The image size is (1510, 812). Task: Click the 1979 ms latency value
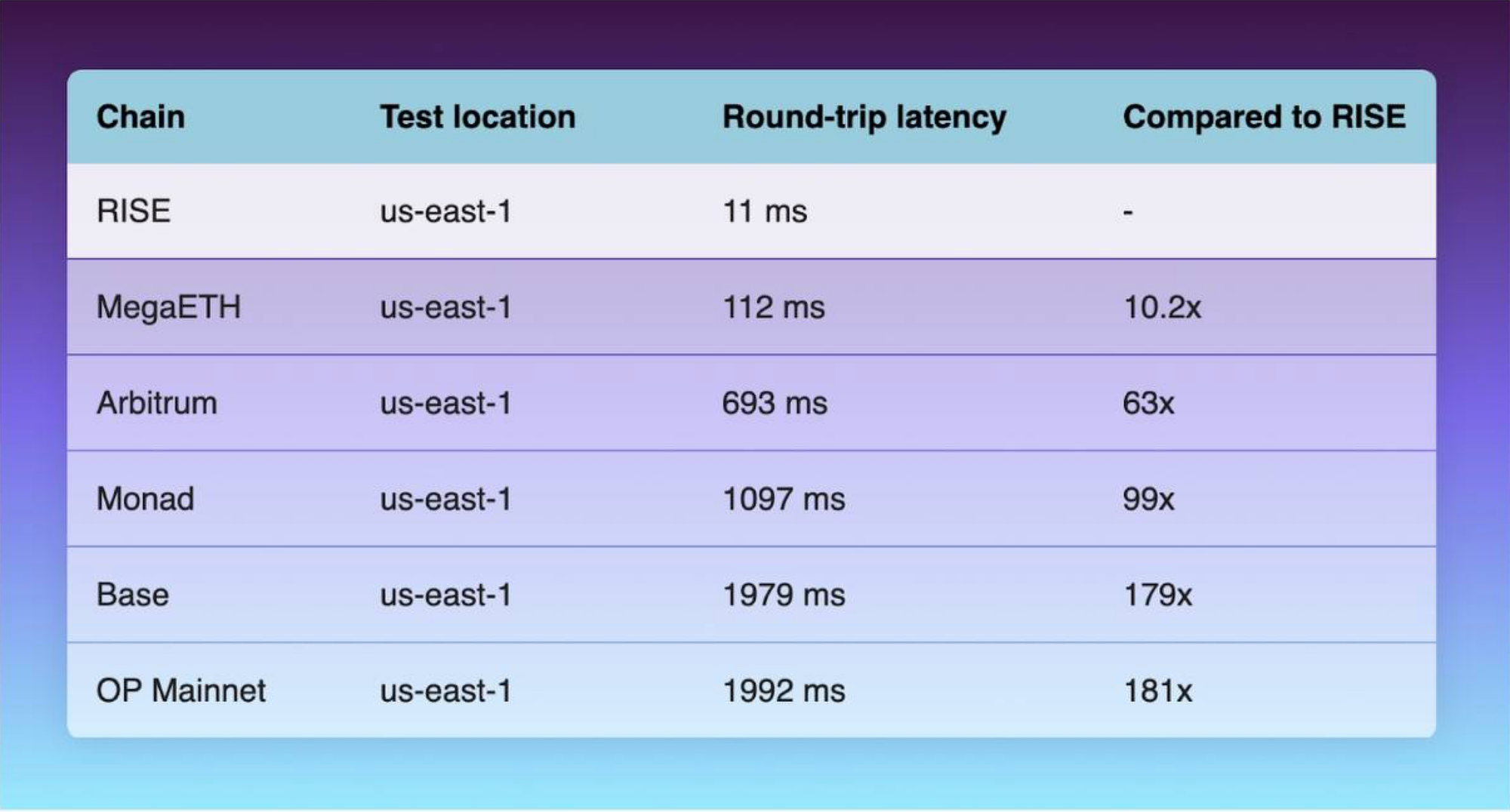pyautogui.click(x=784, y=595)
